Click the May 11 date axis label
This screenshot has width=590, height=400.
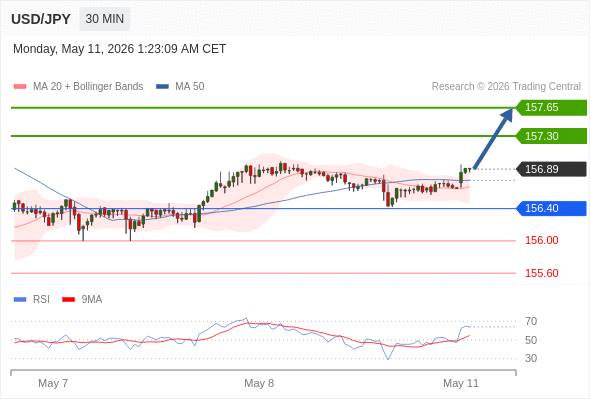point(461,383)
